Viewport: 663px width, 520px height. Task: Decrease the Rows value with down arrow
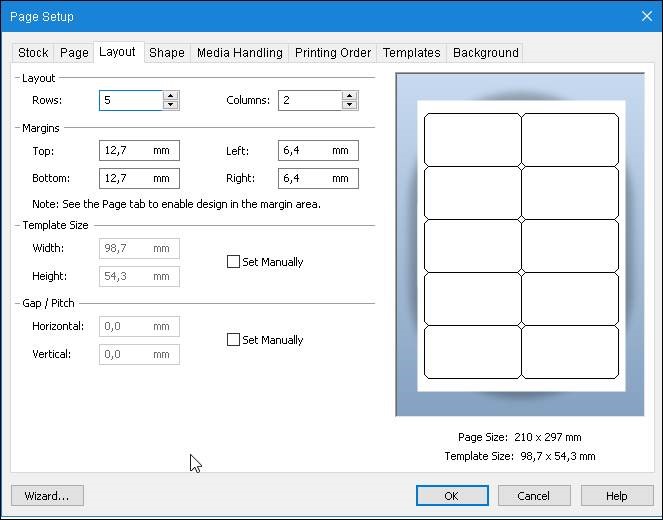(x=170, y=105)
